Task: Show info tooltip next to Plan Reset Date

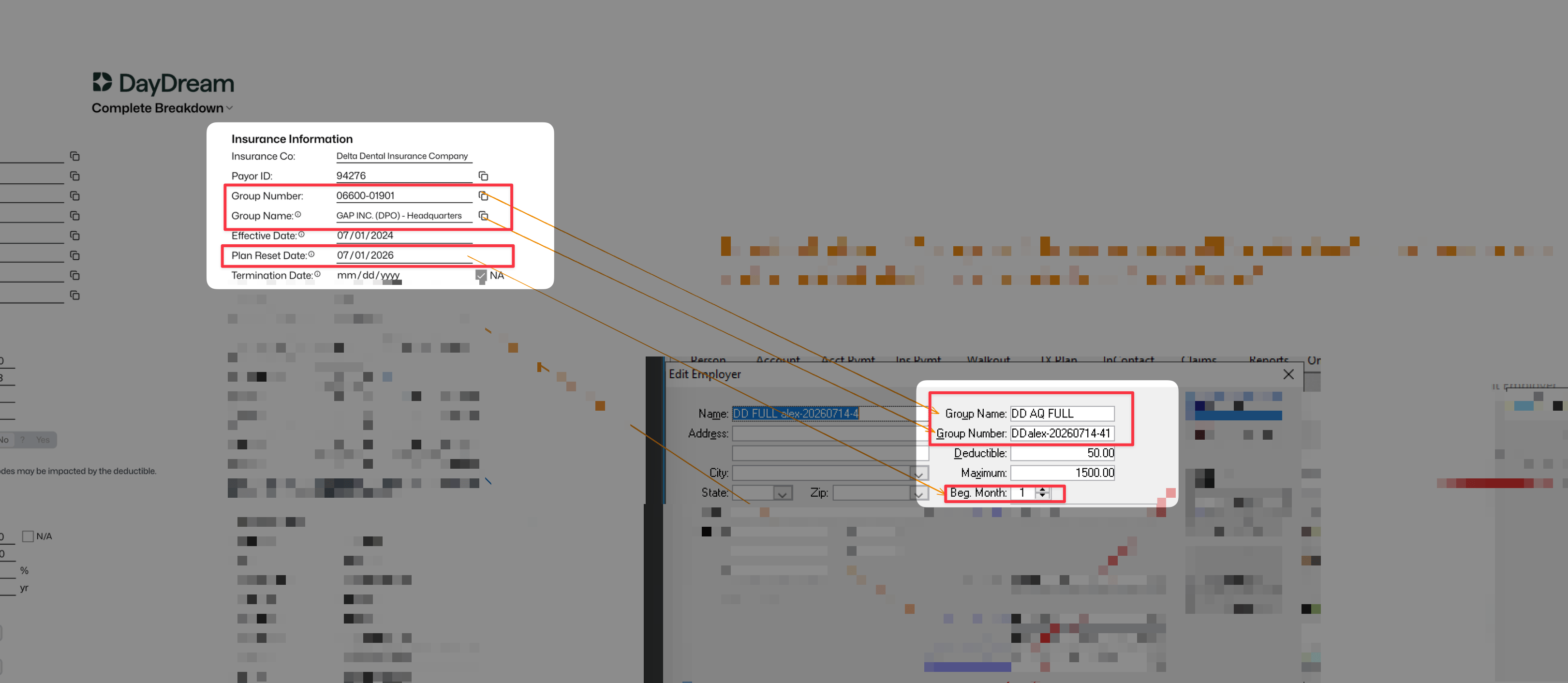Action: click(311, 254)
